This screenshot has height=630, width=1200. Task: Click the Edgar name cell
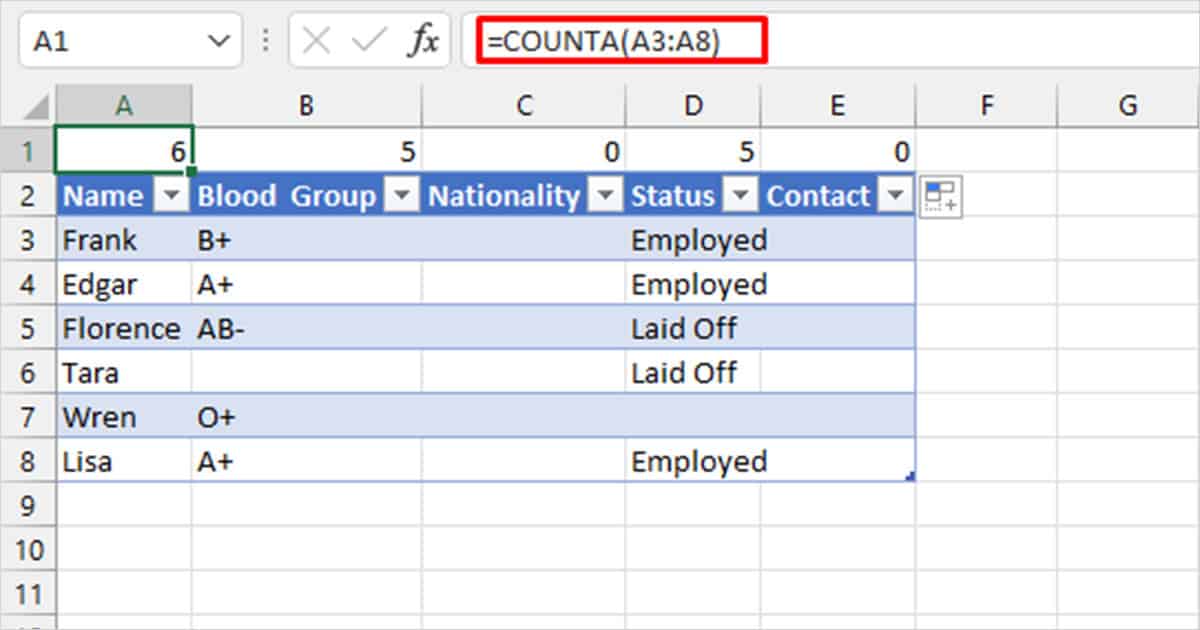coord(124,284)
